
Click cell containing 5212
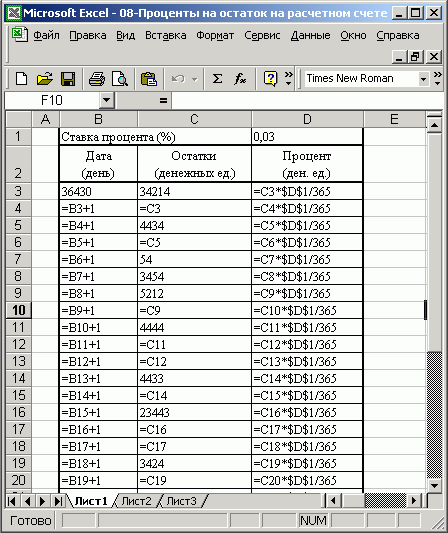pyautogui.click(x=194, y=293)
